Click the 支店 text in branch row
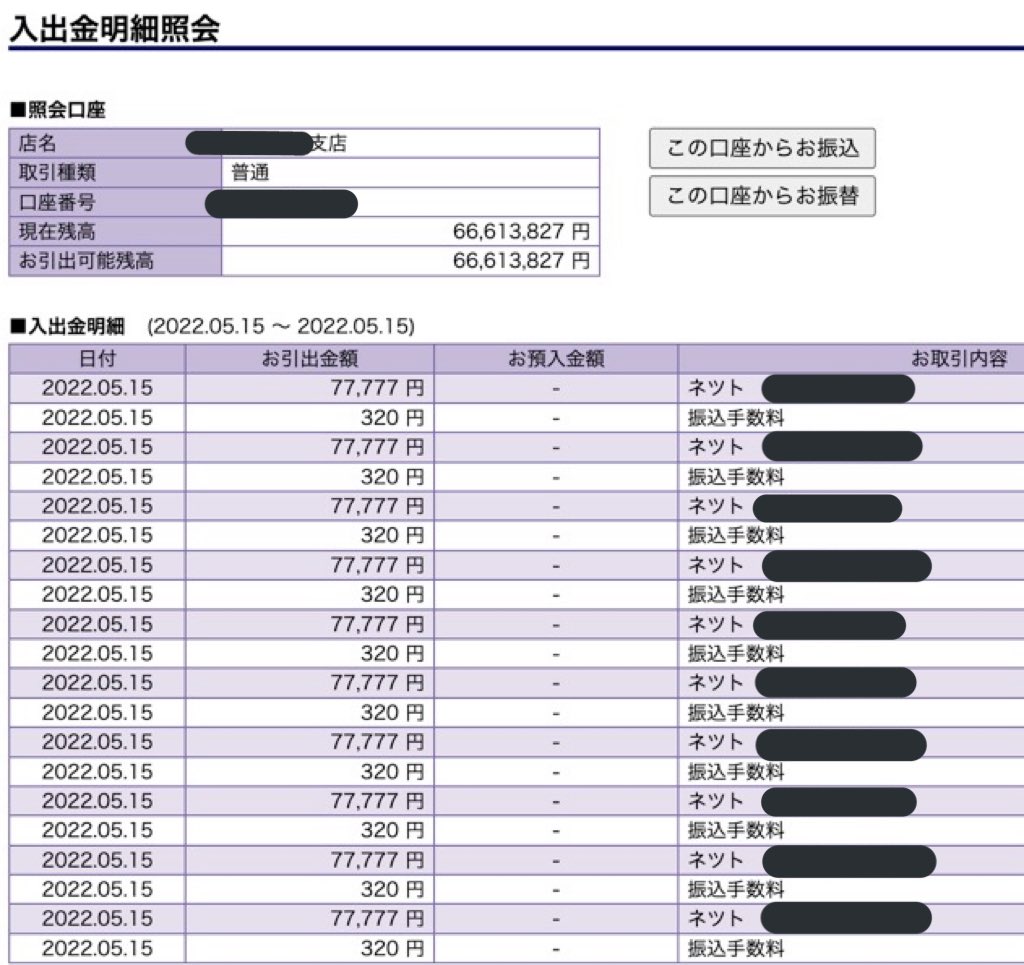This screenshot has height=965, width=1024. click(x=328, y=144)
